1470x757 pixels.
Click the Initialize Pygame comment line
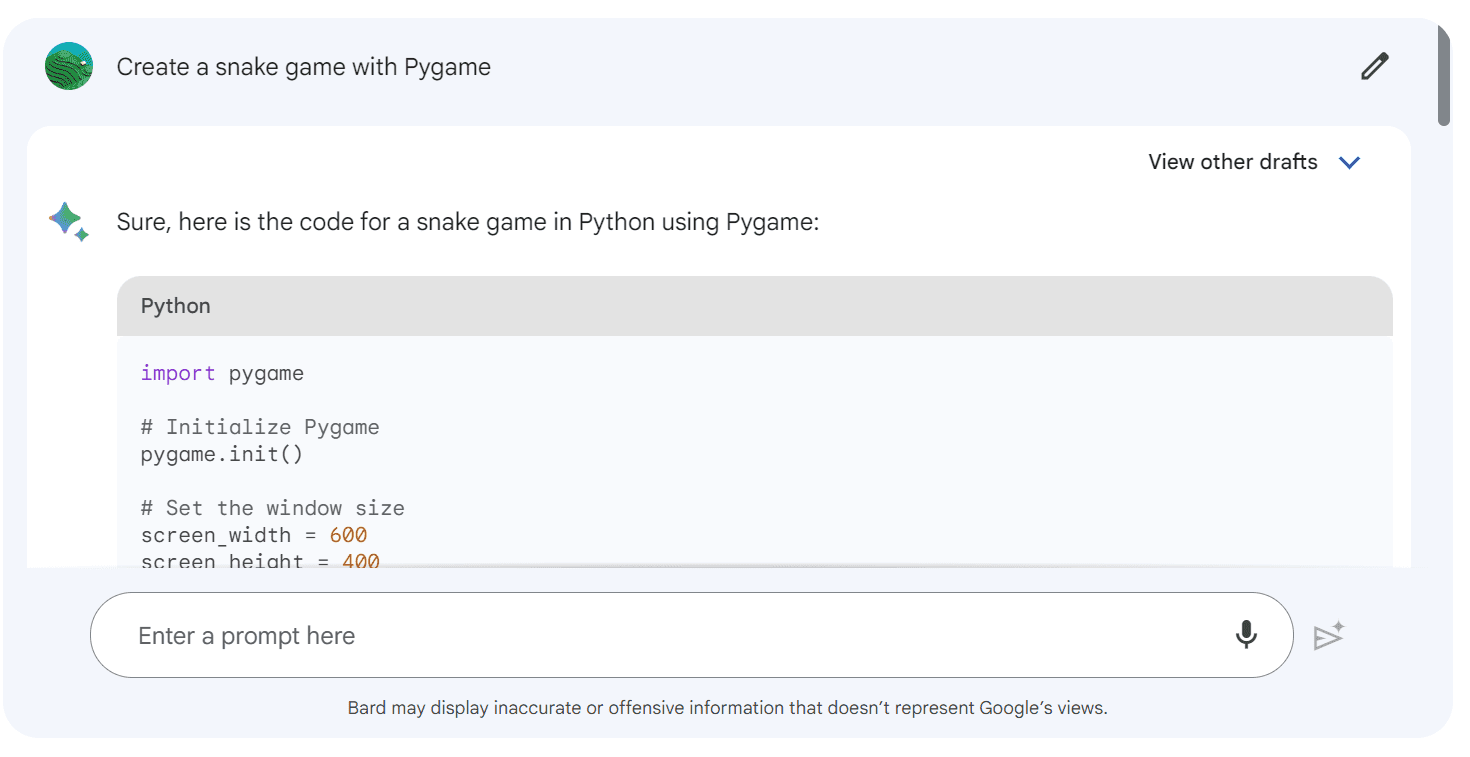click(x=260, y=427)
